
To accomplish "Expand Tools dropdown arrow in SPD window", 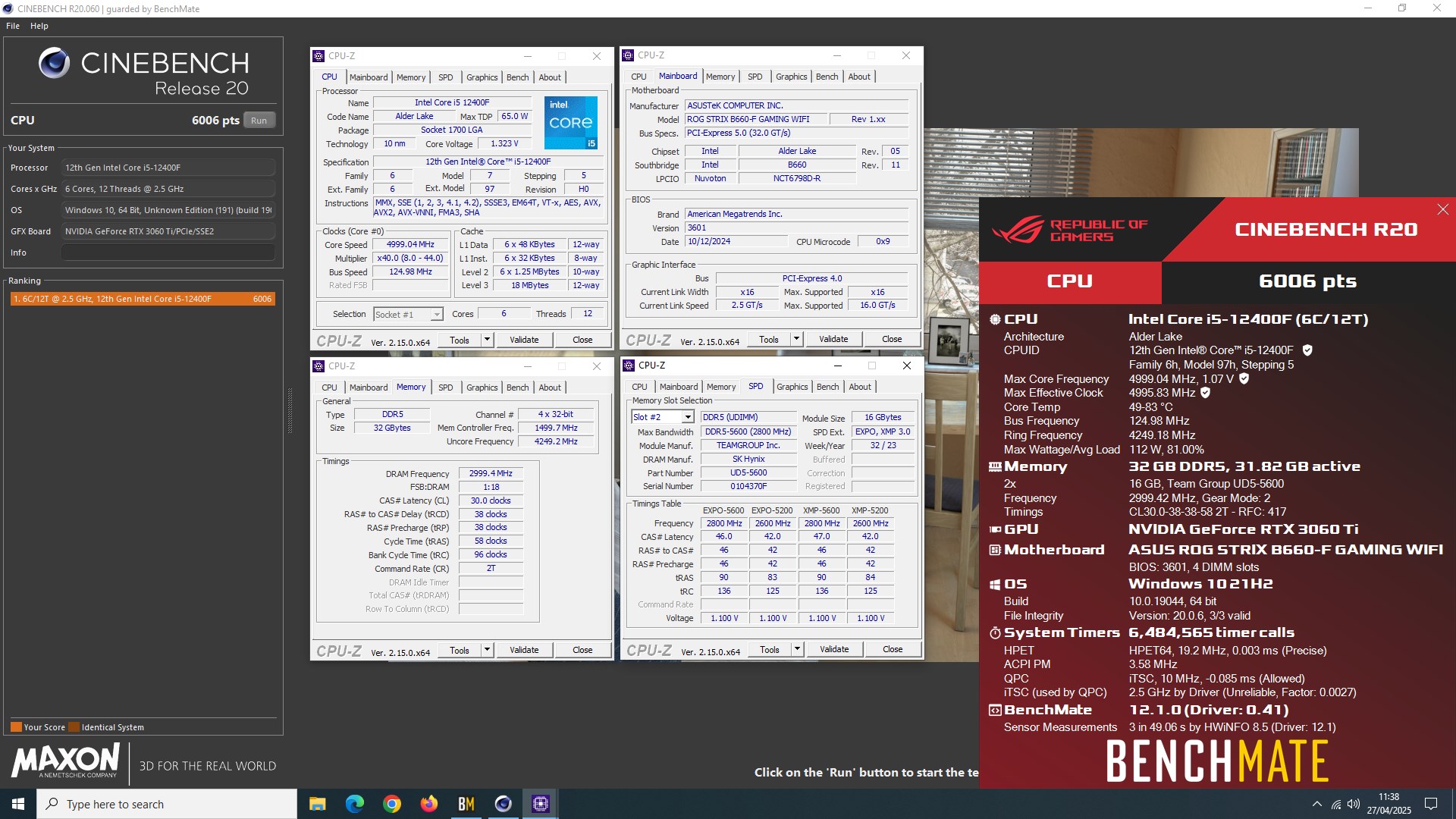I will 797,649.
